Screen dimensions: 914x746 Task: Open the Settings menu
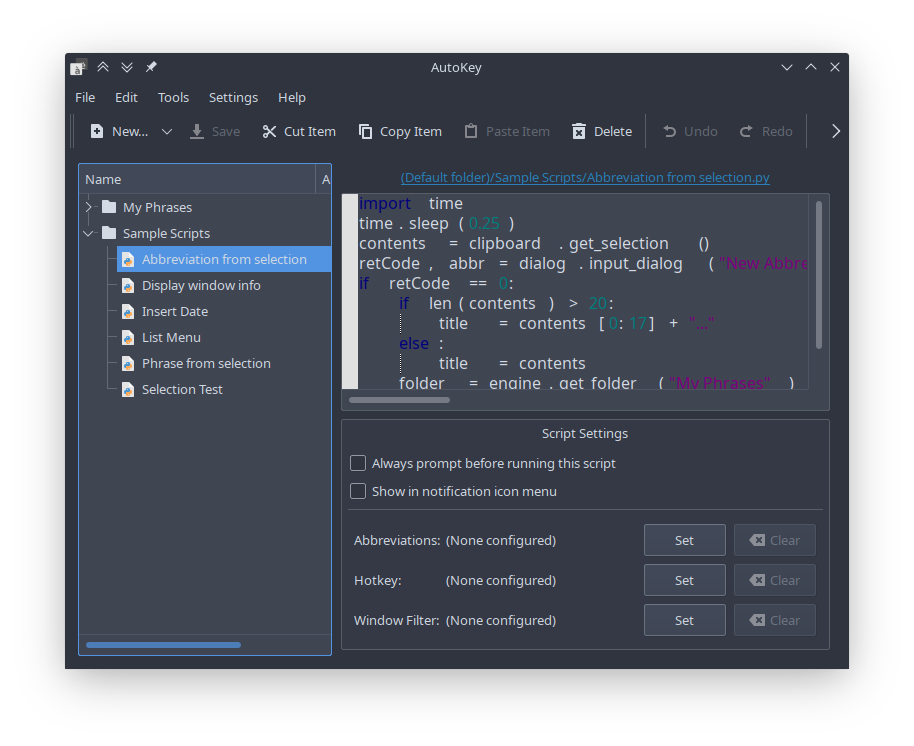pos(233,97)
